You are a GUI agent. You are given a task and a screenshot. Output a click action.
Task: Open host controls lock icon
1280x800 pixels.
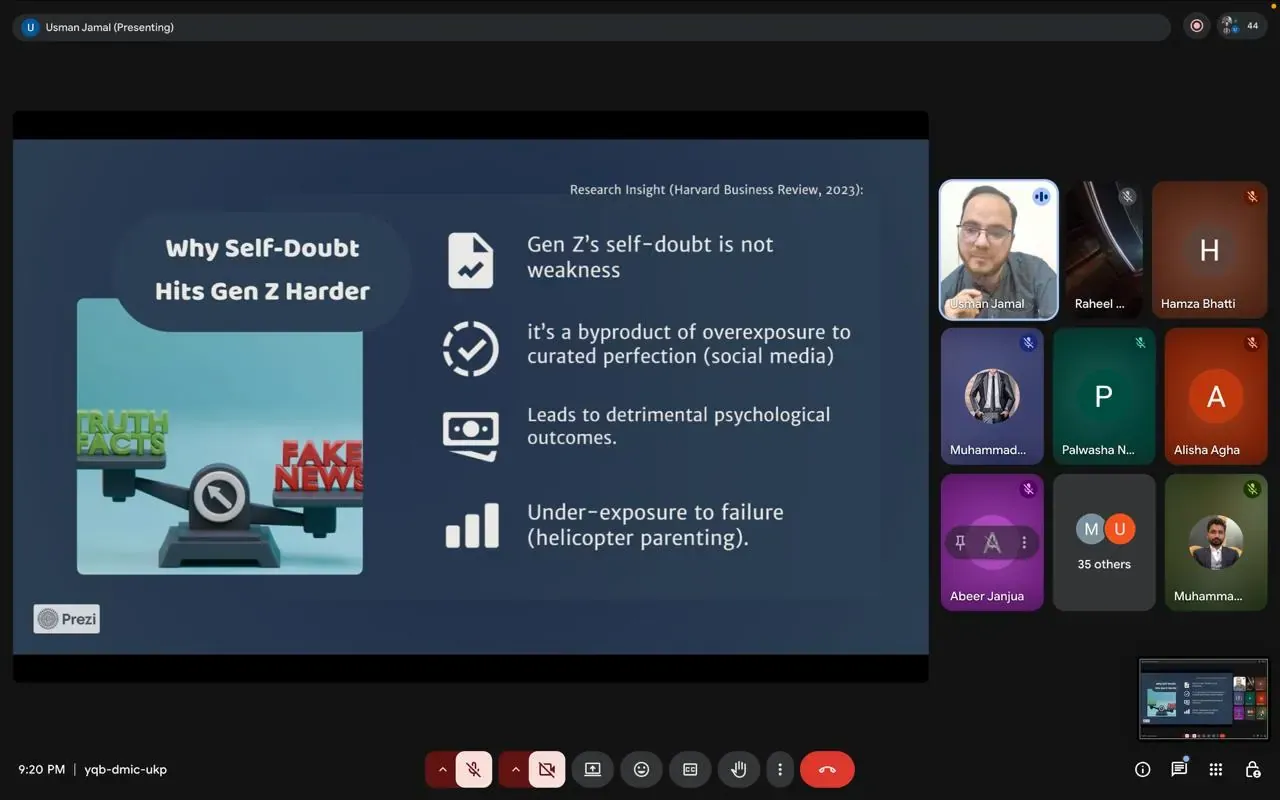click(x=1252, y=769)
